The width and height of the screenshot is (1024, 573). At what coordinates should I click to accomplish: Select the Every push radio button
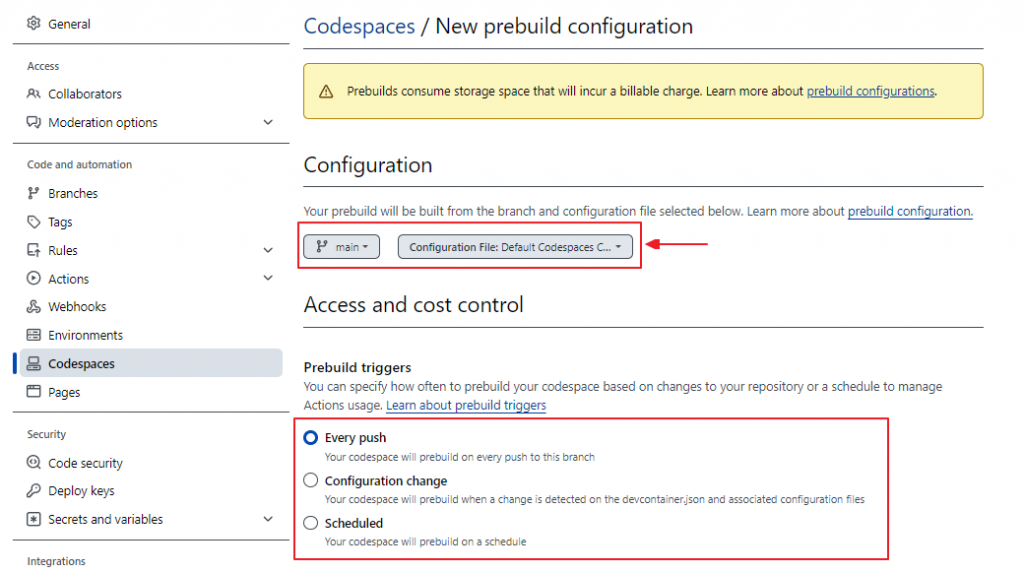coord(311,438)
